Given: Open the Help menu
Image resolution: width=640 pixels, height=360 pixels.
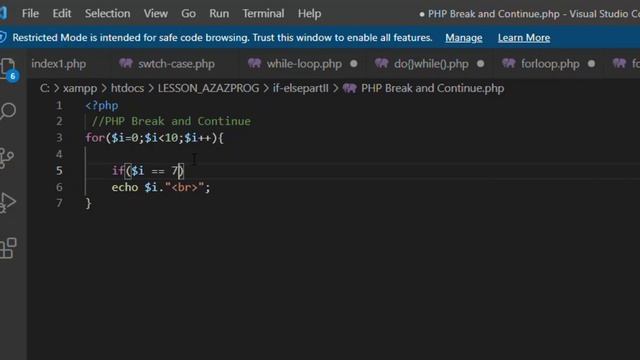Looking at the screenshot, I should point(309,13).
